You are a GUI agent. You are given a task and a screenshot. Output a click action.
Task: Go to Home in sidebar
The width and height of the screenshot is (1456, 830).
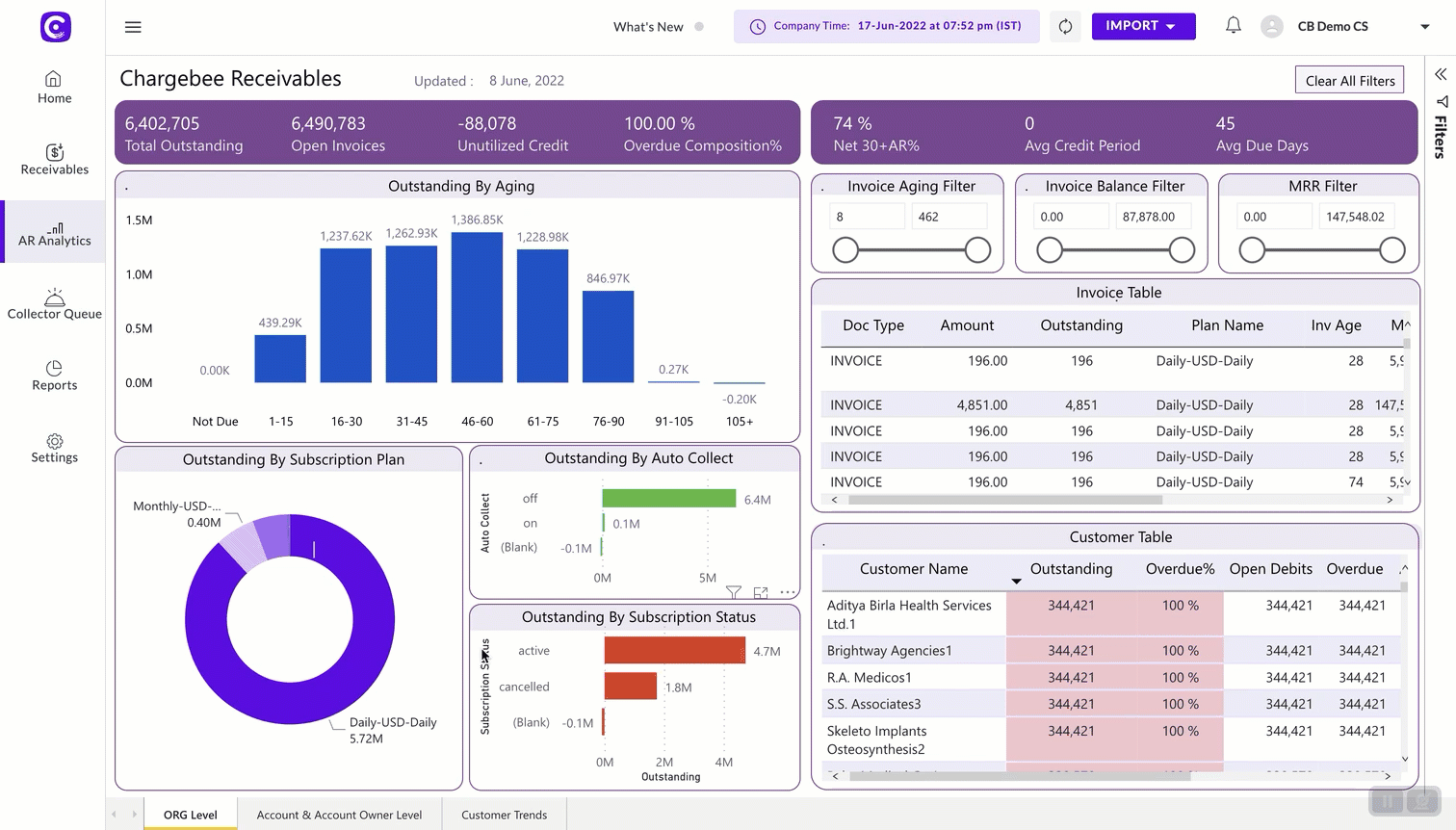point(54,88)
